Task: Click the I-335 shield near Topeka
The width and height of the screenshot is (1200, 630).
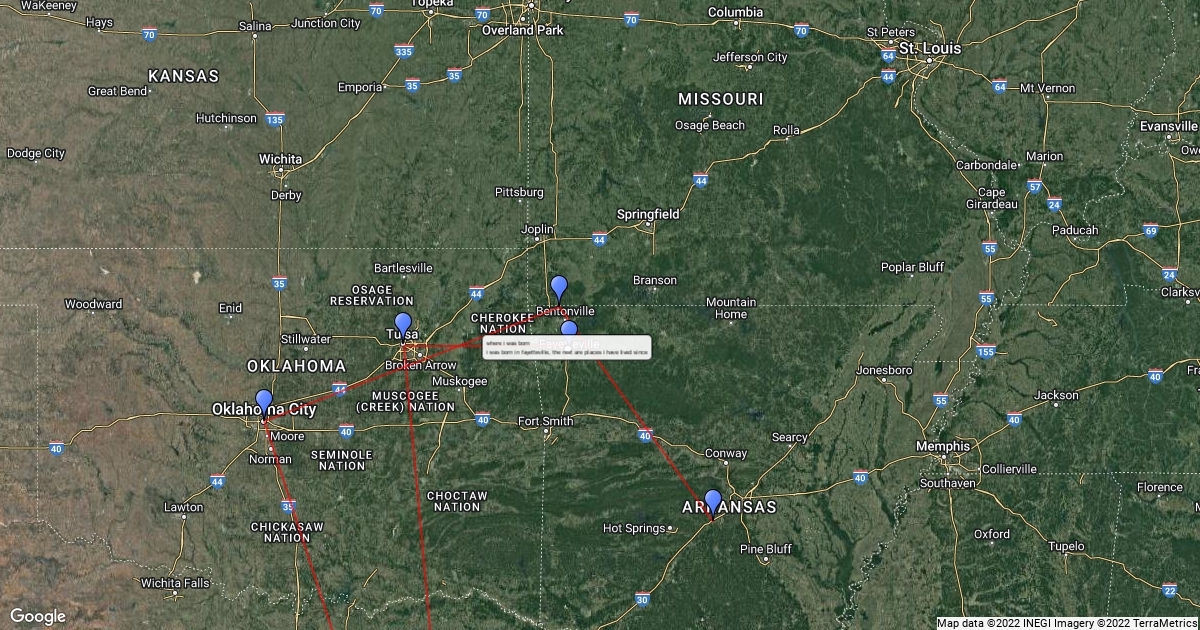Action: (404, 51)
